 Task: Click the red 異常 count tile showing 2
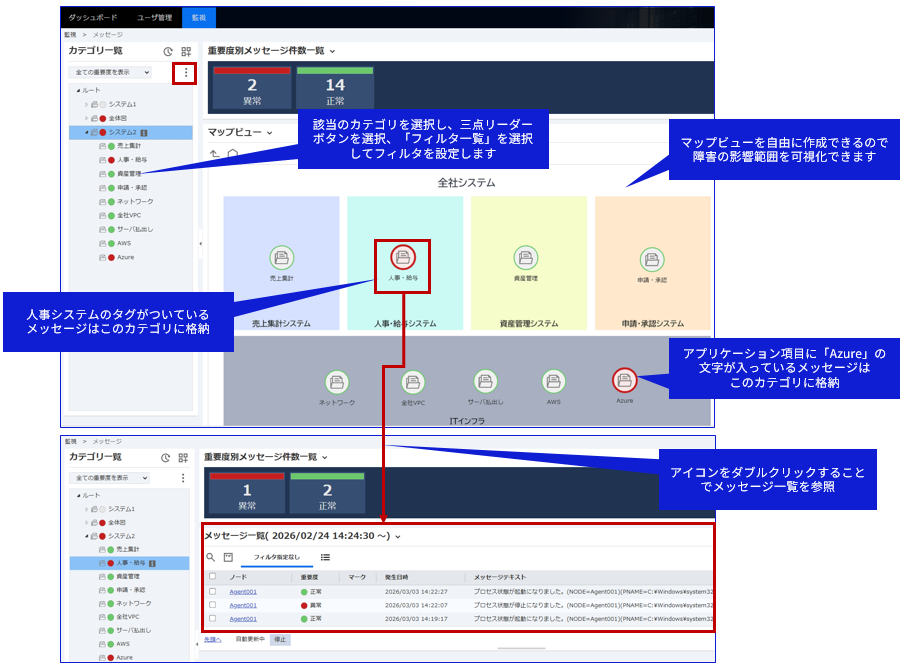tap(252, 88)
